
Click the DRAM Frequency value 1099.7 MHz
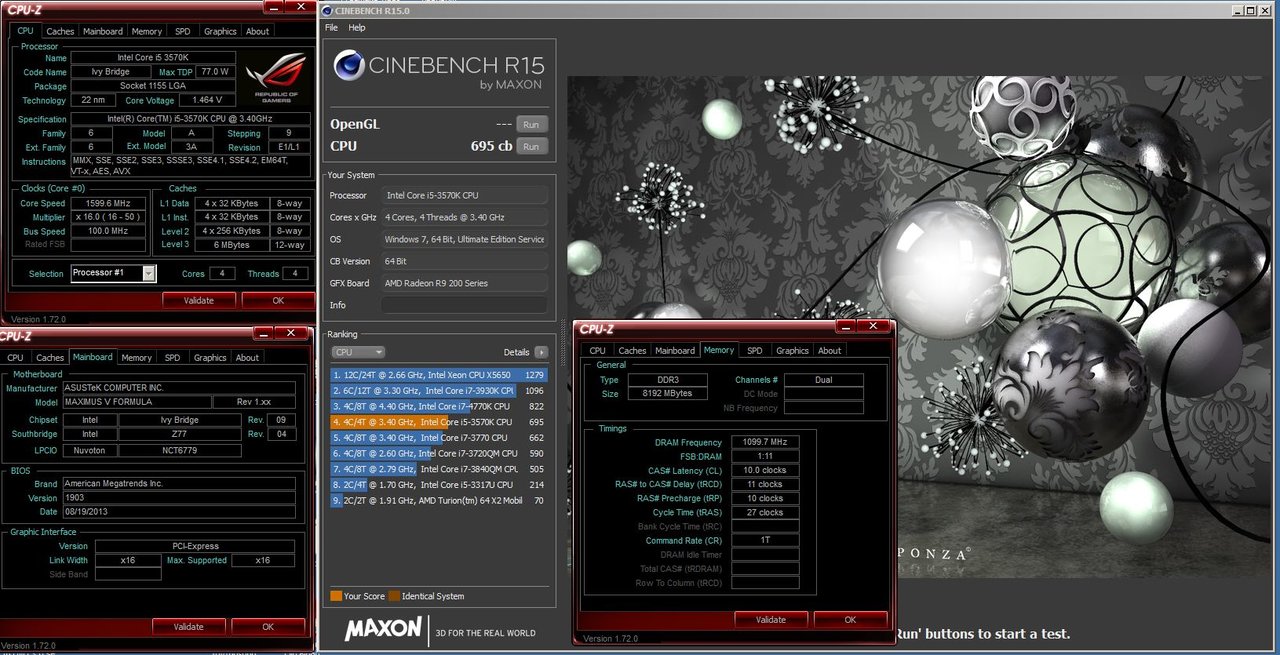tap(764, 442)
